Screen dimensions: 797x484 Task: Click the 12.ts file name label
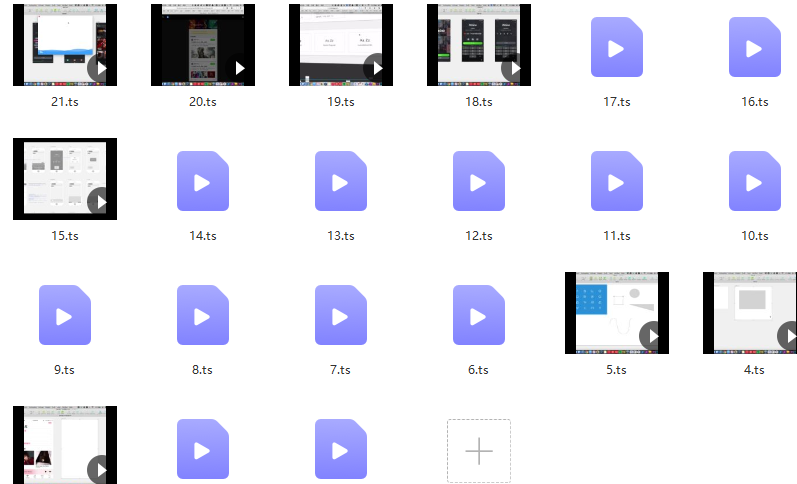pos(479,236)
